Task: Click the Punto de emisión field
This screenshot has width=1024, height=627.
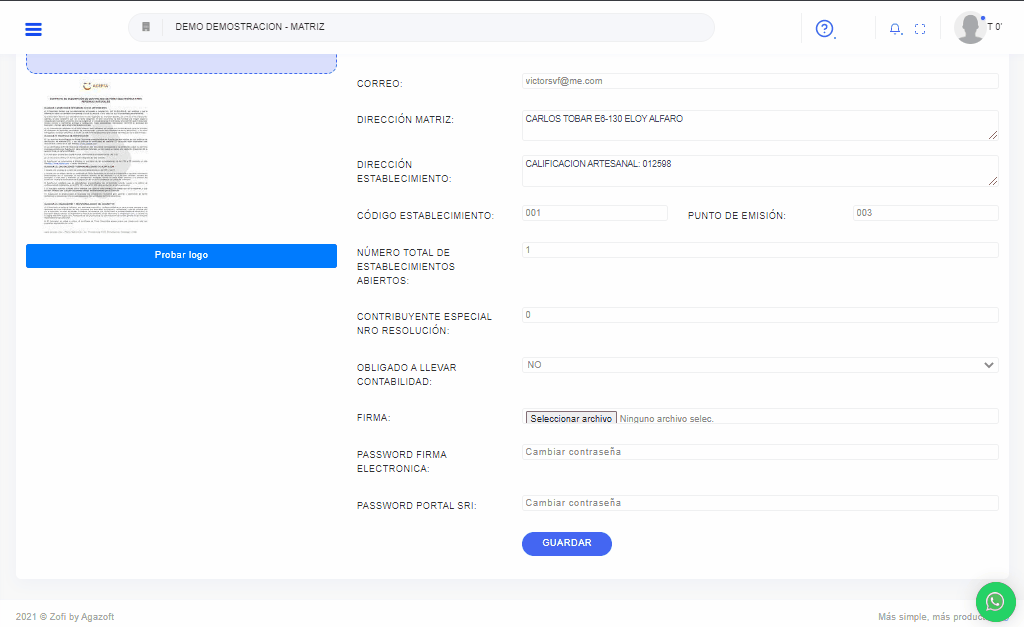Action: pos(925,213)
